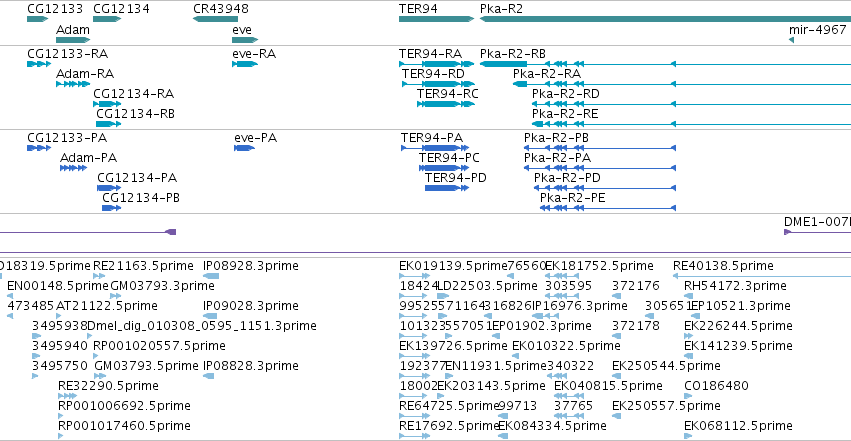
Task: Select EST label EP10521.3prime
Action: [740, 306]
